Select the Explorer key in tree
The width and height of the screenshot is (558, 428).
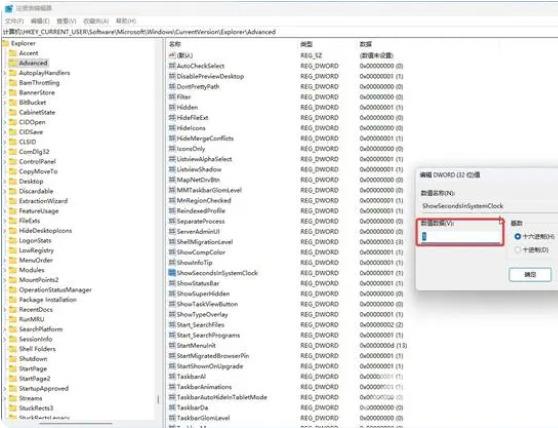23,43
